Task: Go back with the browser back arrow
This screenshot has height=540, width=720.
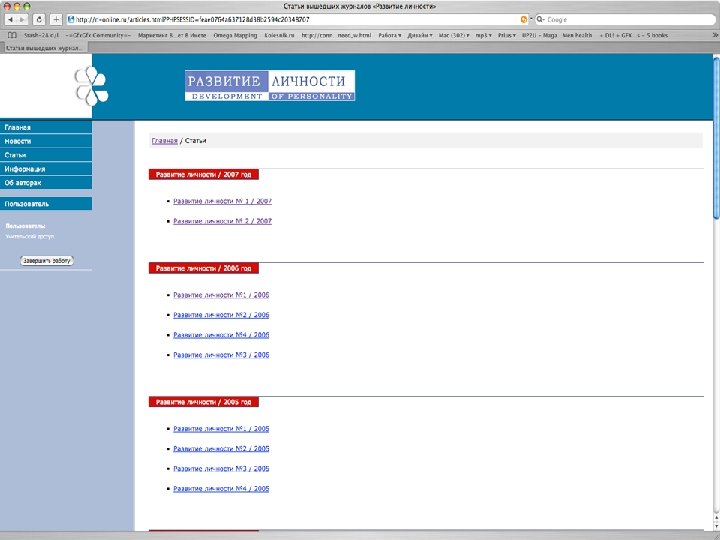Action: point(10,20)
